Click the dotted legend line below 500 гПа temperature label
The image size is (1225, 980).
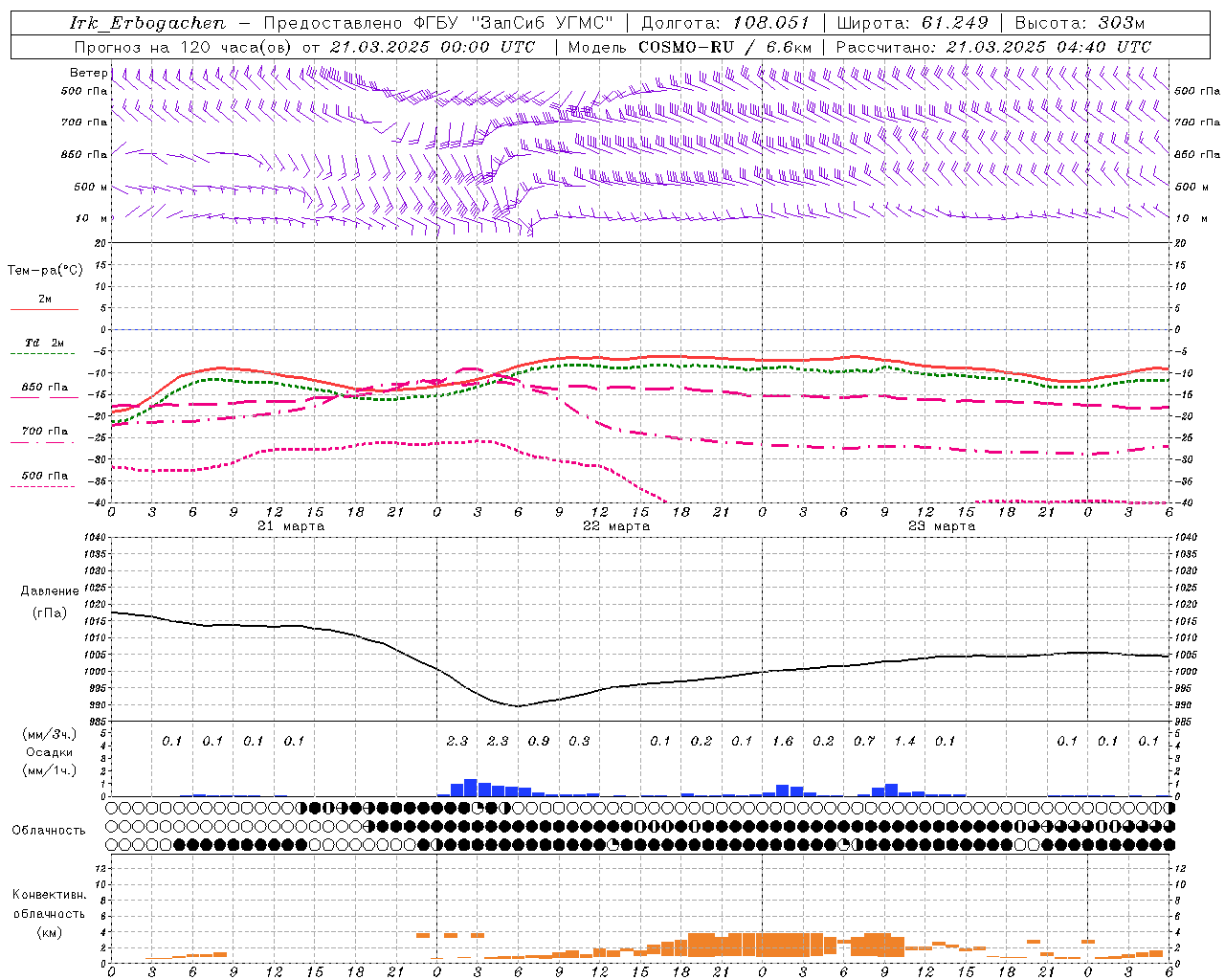pos(42,486)
